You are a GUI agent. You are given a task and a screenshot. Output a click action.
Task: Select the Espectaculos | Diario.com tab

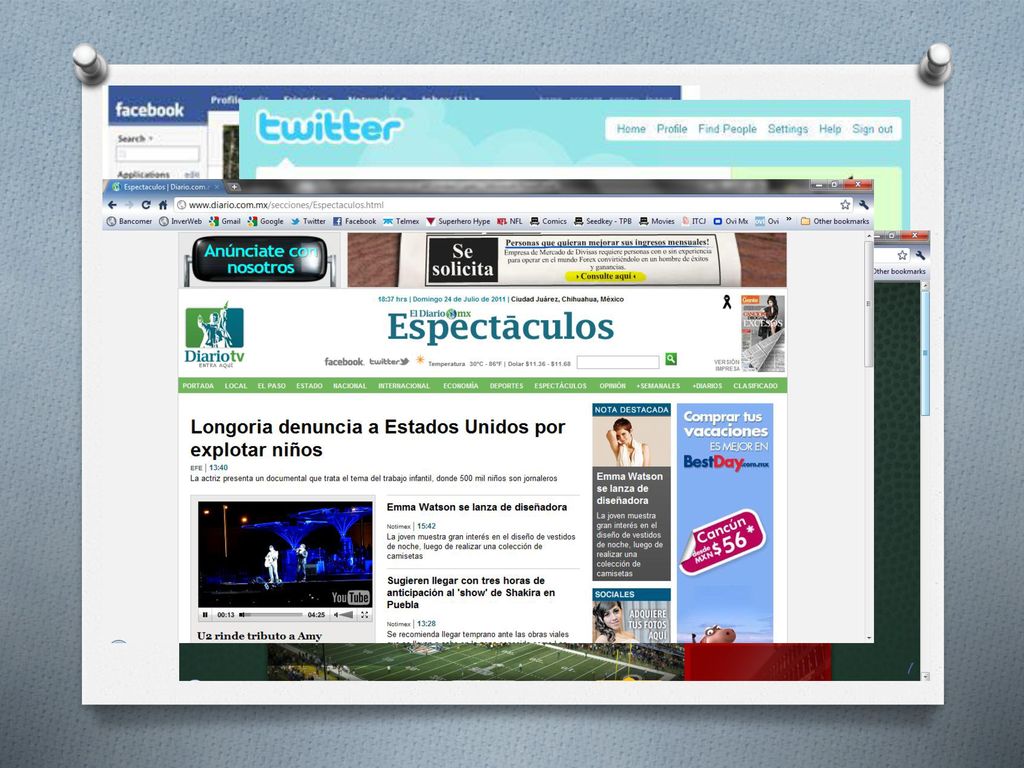pos(167,187)
